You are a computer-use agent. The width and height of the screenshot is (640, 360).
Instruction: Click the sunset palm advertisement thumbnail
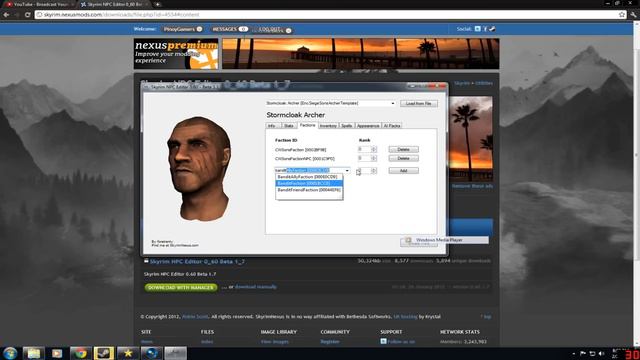pyautogui.click(x=471, y=139)
